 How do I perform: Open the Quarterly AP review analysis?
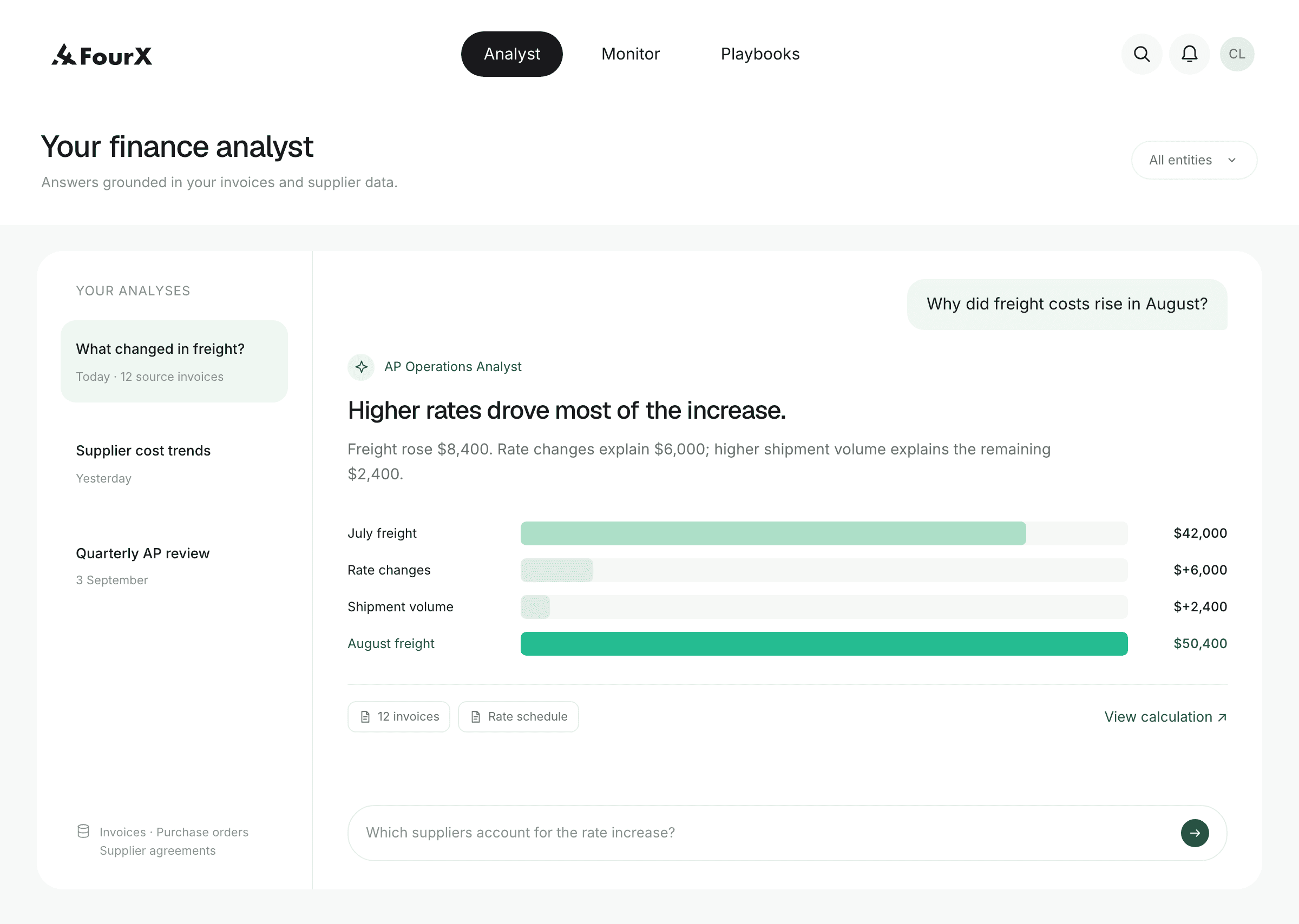(174, 565)
